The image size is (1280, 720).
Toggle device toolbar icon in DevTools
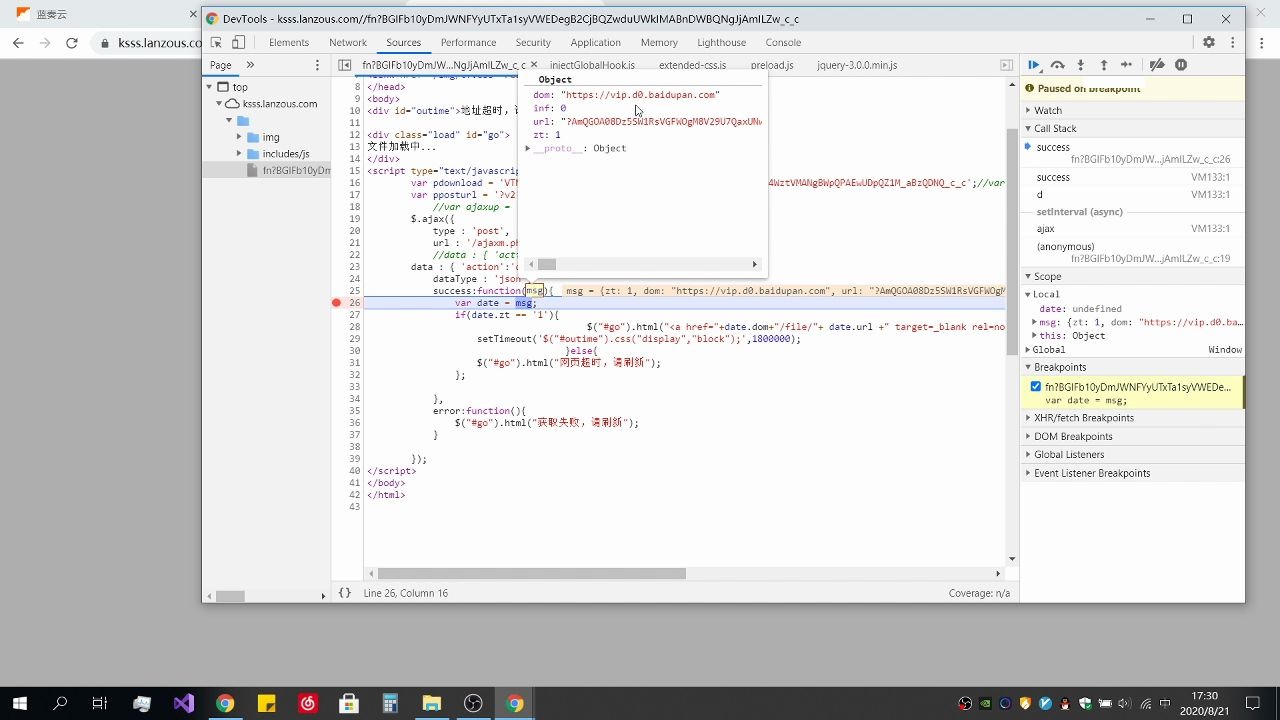click(x=238, y=43)
